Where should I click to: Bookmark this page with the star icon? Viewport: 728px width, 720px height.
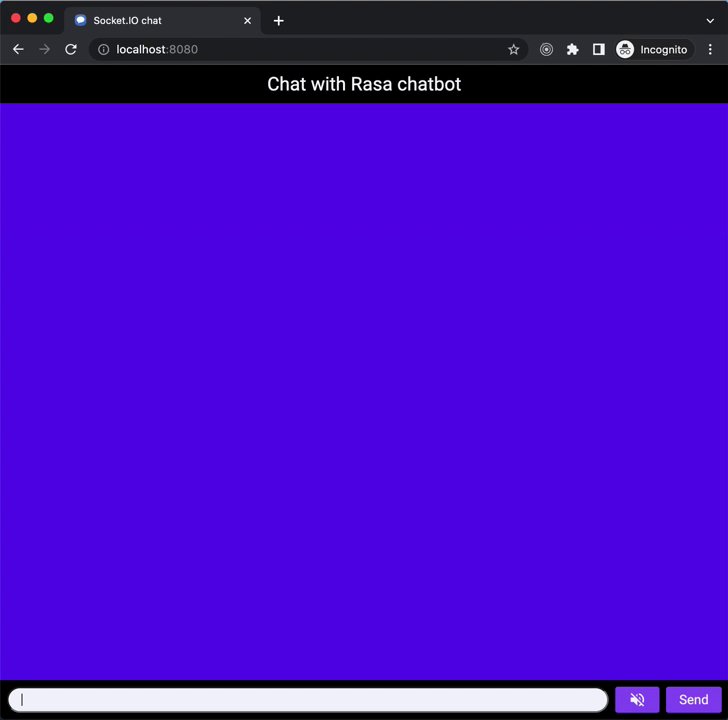(x=513, y=49)
